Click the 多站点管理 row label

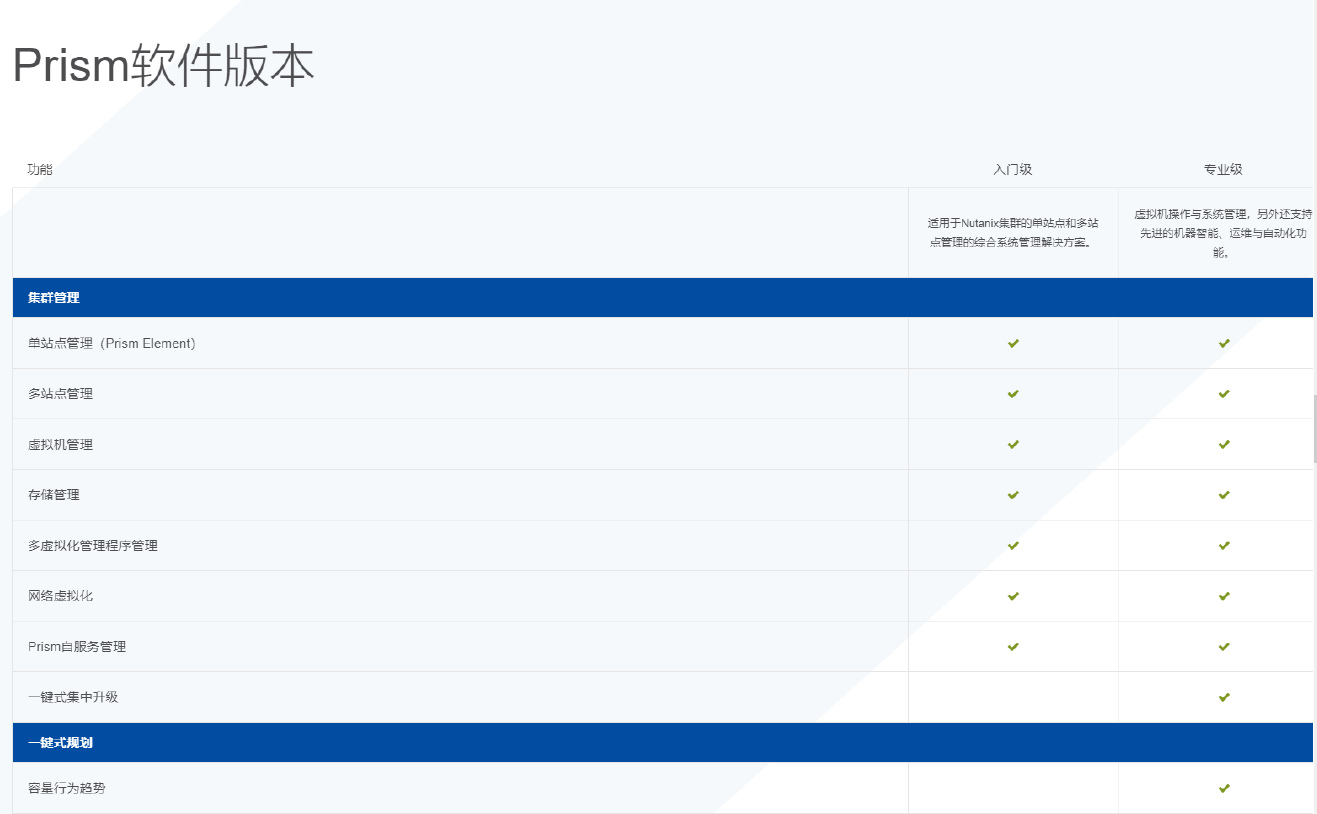tap(60, 394)
